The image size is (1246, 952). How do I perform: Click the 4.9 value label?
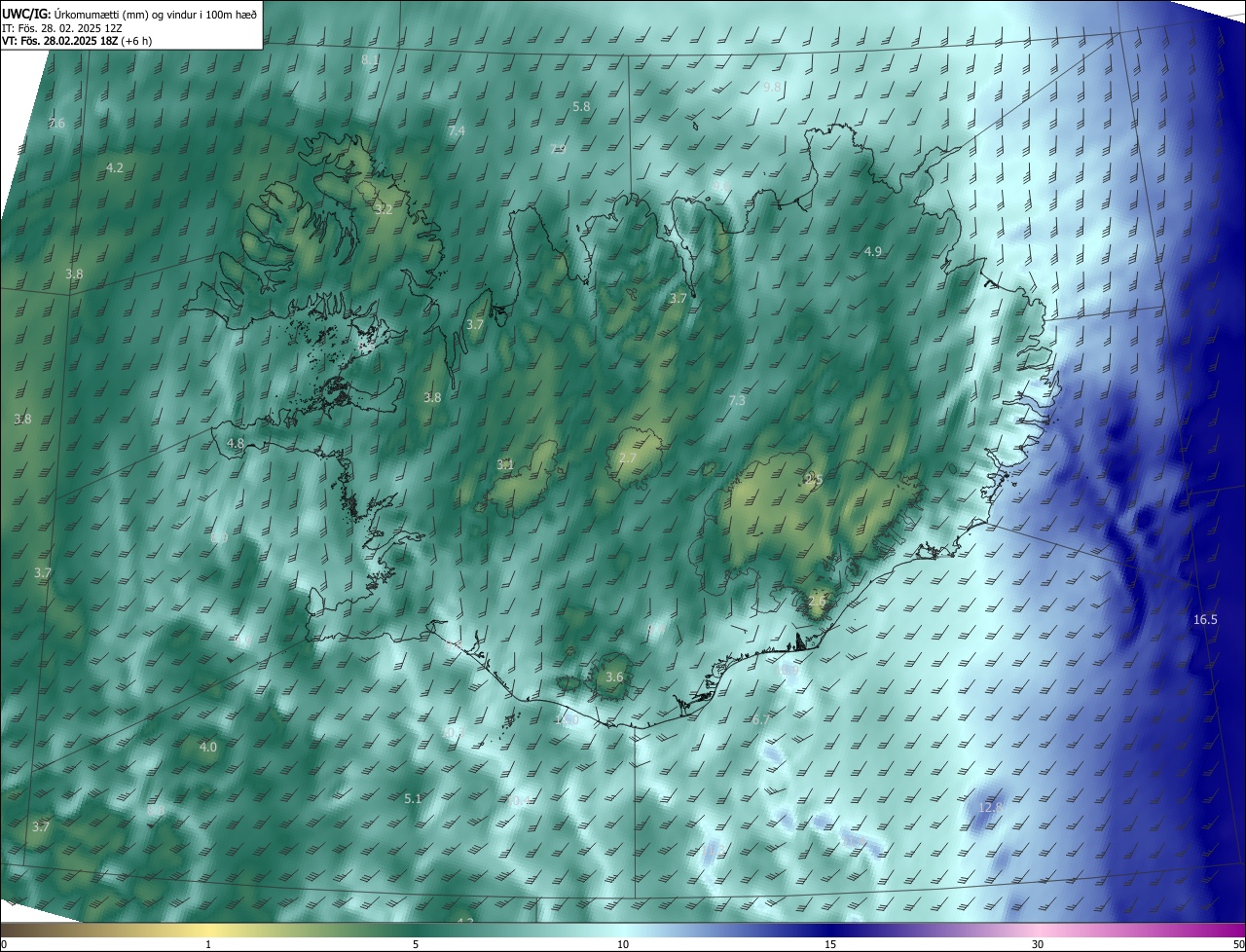(x=873, y=251)
